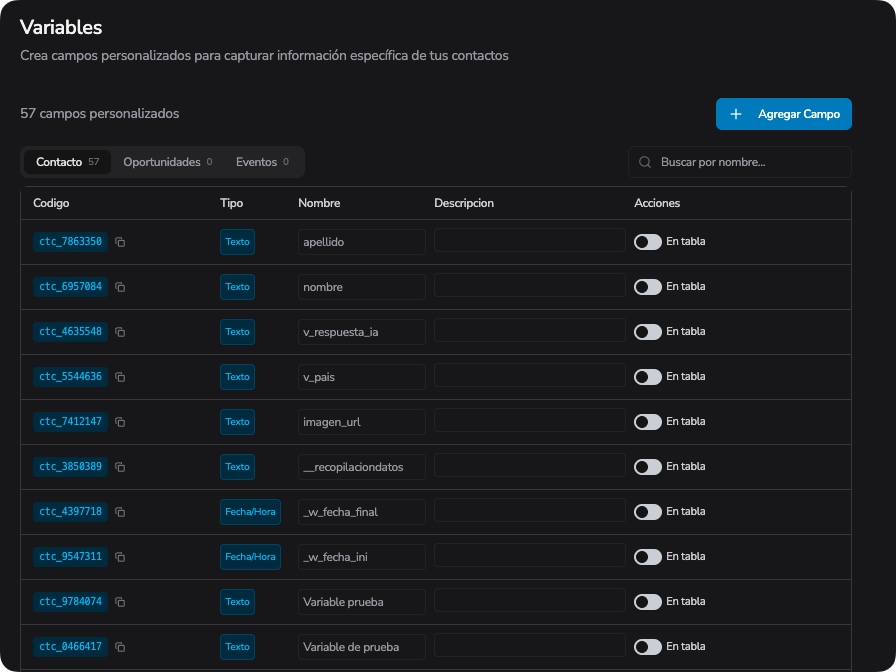
Task: Click code badge ctc_7412147
Action: tap(70, 422)
